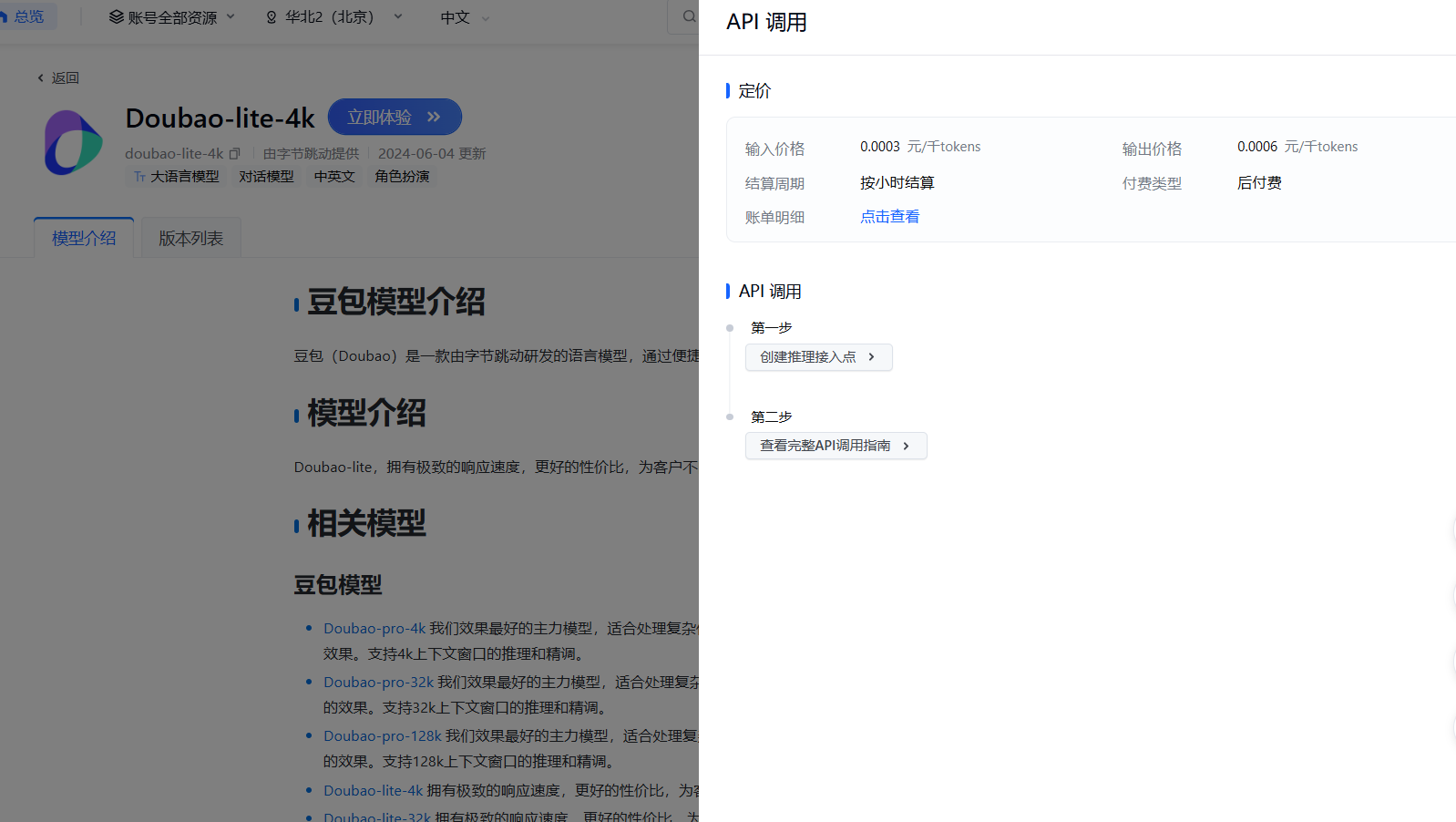Image resolution: width=1456 pixels, height=822 pixels.
Task: Click the 第二步 step label
Action: [771, 417]
